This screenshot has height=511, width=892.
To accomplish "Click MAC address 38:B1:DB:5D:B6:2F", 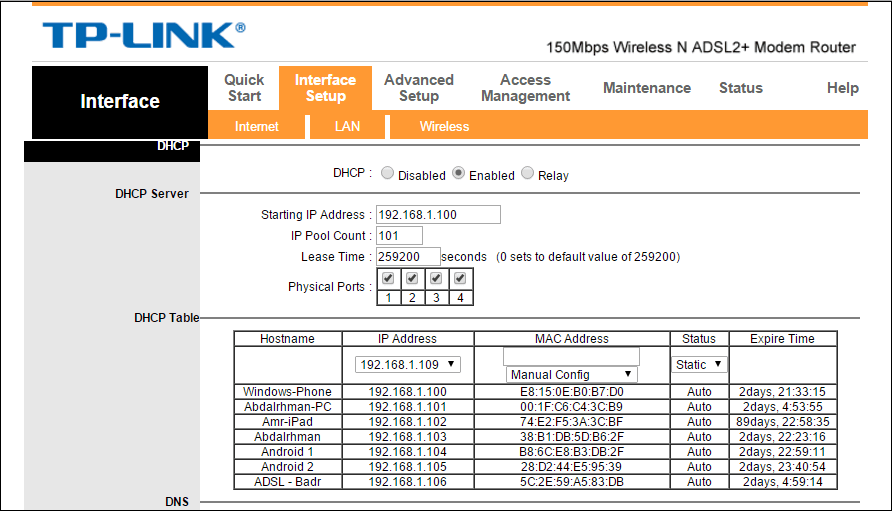I will [572, 437].
